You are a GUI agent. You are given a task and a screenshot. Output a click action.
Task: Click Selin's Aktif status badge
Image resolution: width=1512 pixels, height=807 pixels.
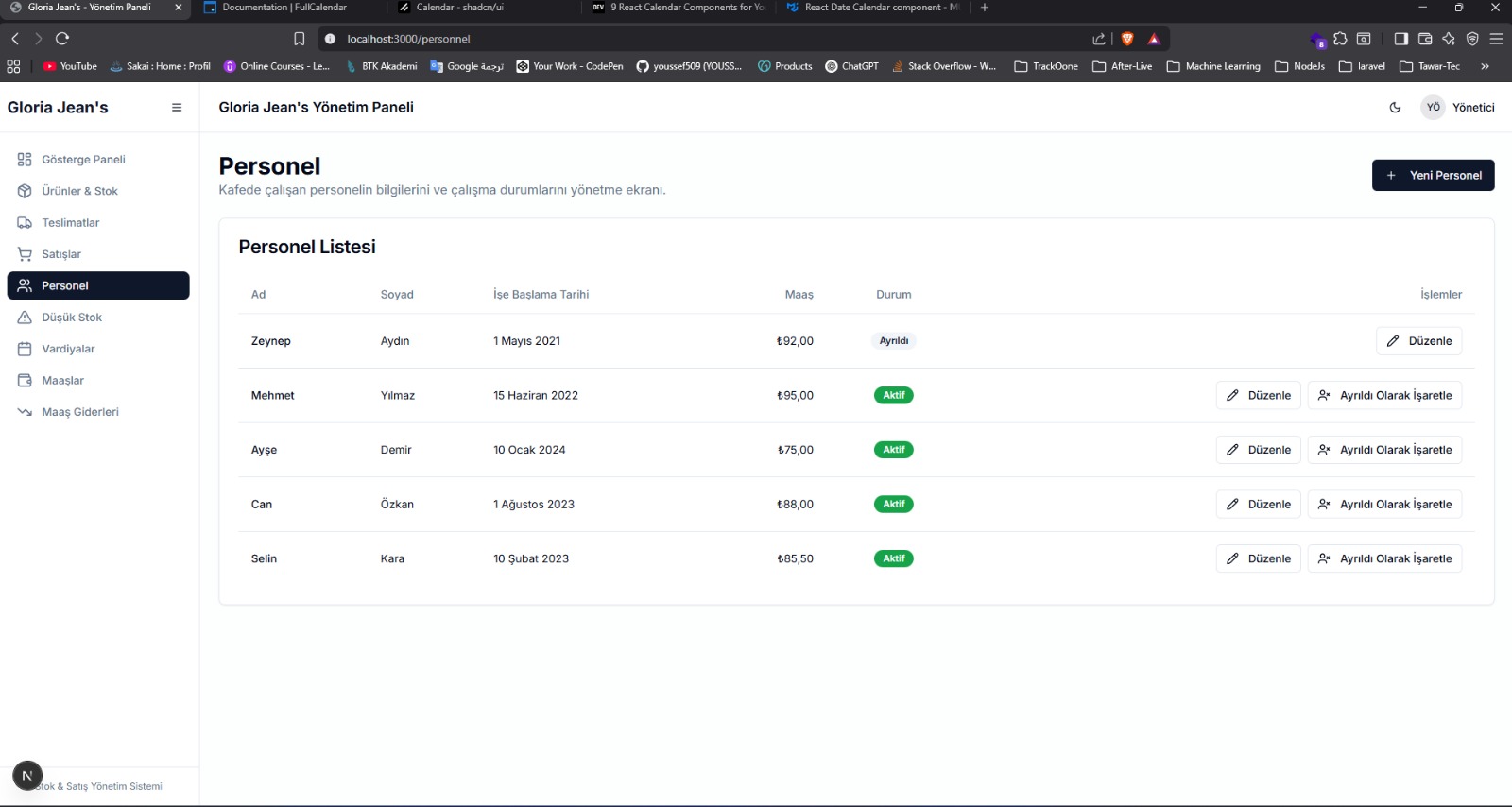894,558
